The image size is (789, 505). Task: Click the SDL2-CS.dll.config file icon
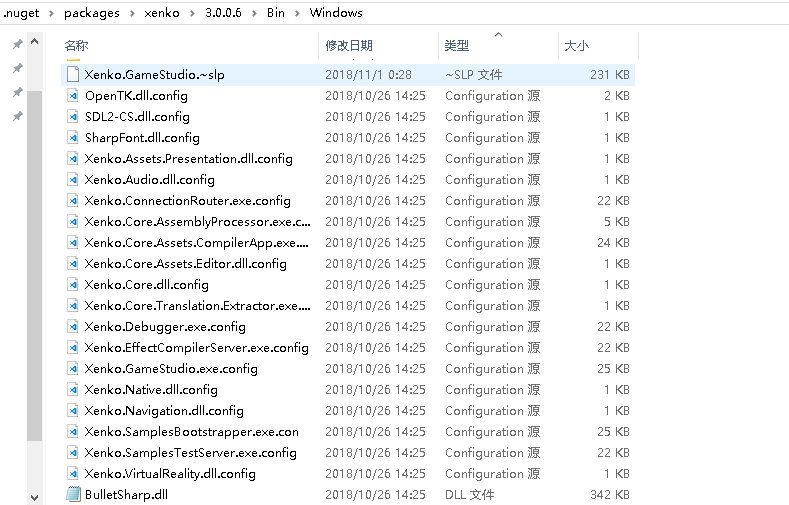pos(73,117)
